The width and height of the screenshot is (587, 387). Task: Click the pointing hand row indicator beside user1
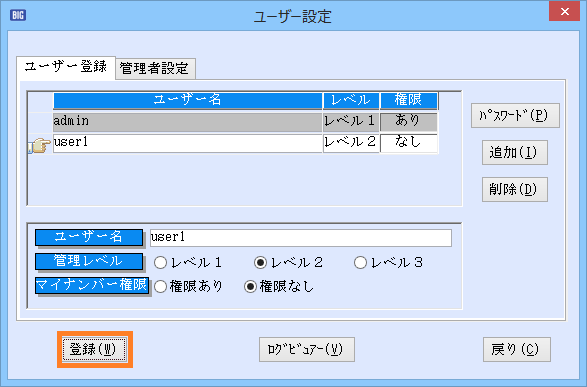40,145
